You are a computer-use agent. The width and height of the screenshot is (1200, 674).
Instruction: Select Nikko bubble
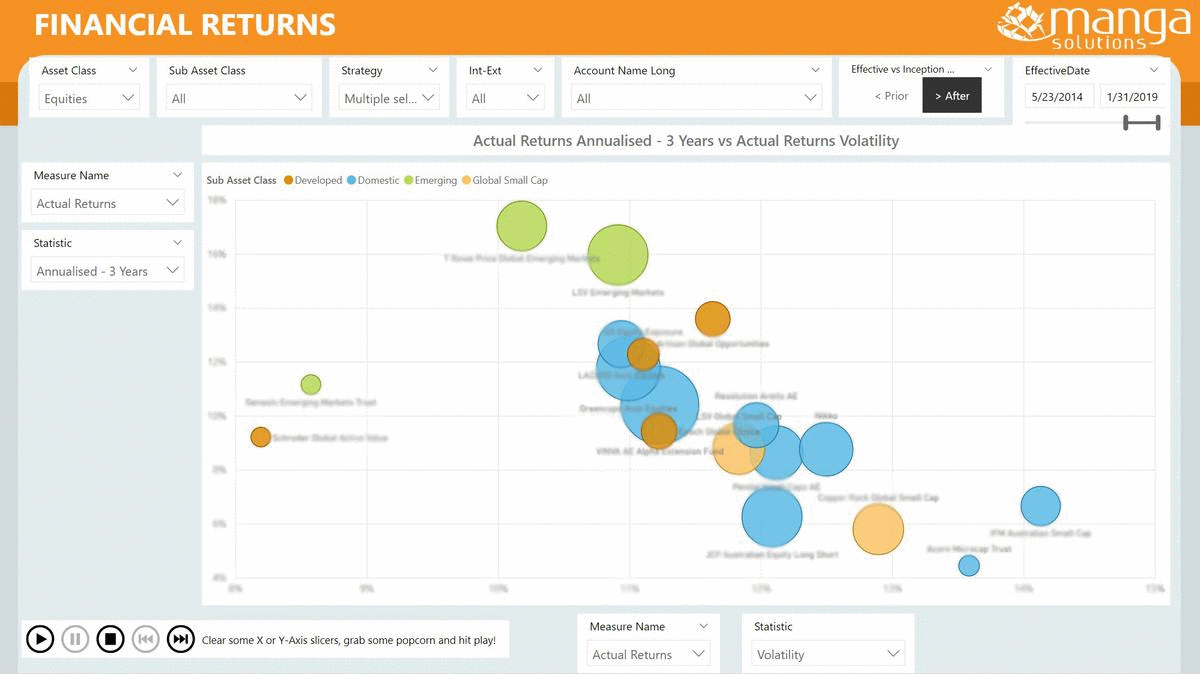coord(826,449)
